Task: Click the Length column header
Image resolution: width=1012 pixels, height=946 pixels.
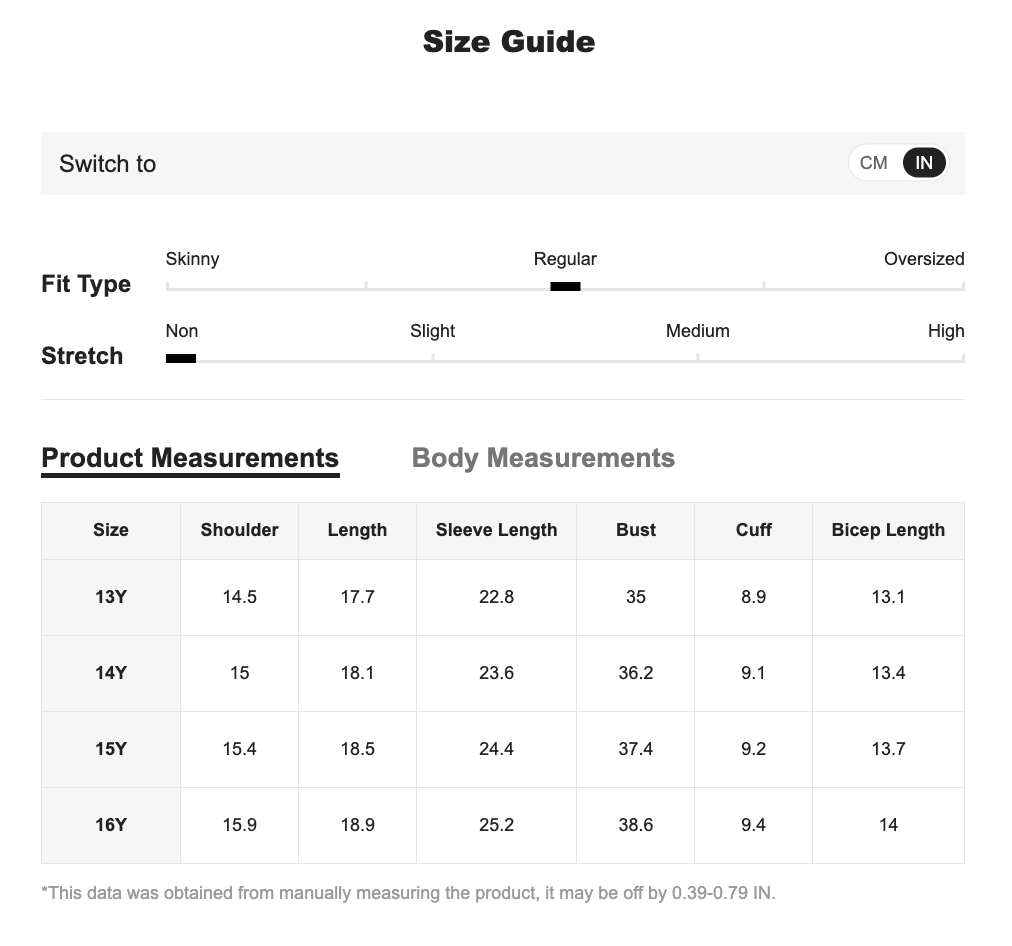Action: pyautogui.click(x=357, y=530)
